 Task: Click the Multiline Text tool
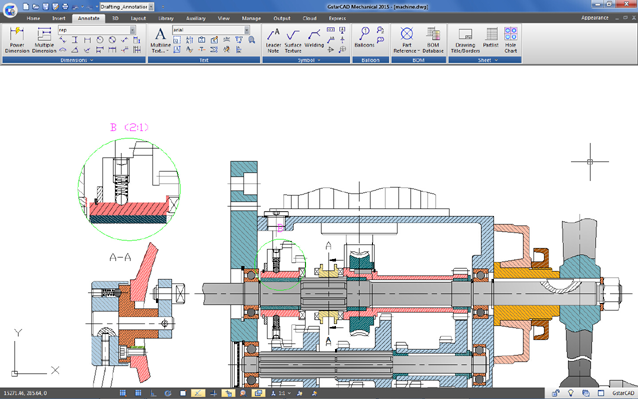[160, 40]
